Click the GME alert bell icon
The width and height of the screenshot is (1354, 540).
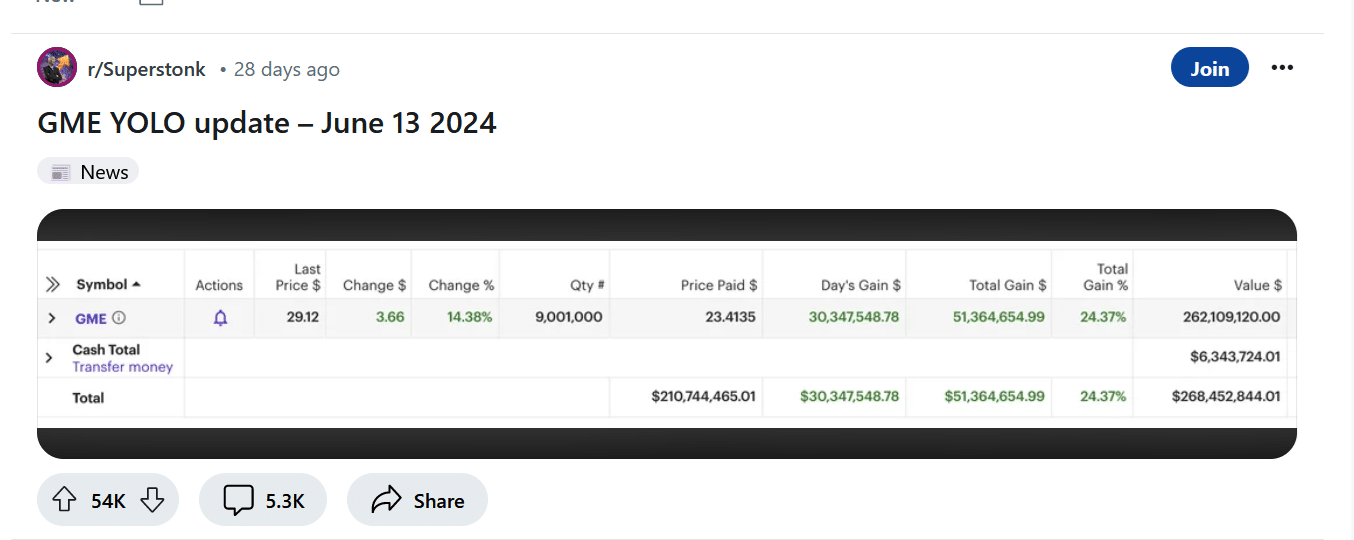tap(221, 318)
